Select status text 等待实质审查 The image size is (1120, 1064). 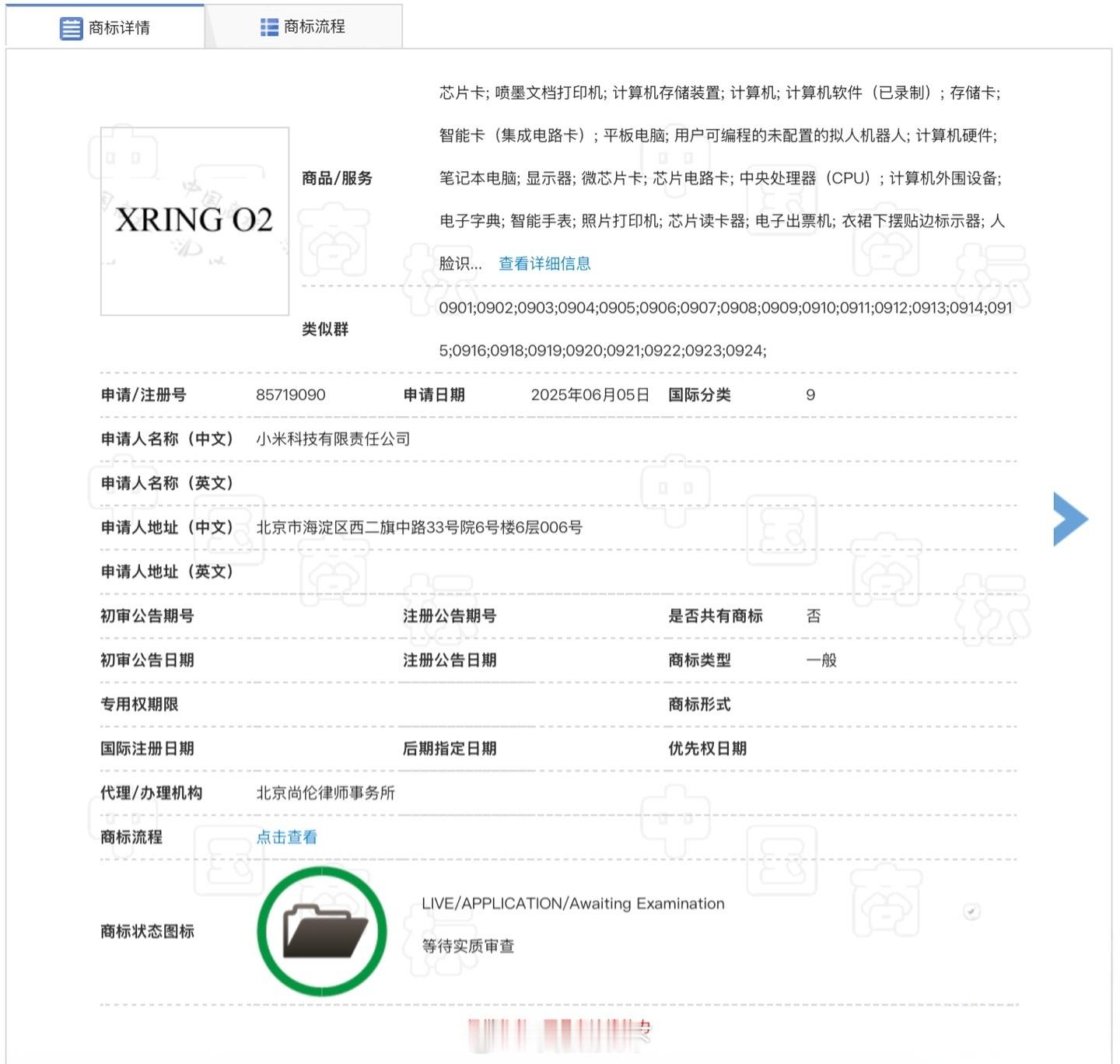click(468, 946)
